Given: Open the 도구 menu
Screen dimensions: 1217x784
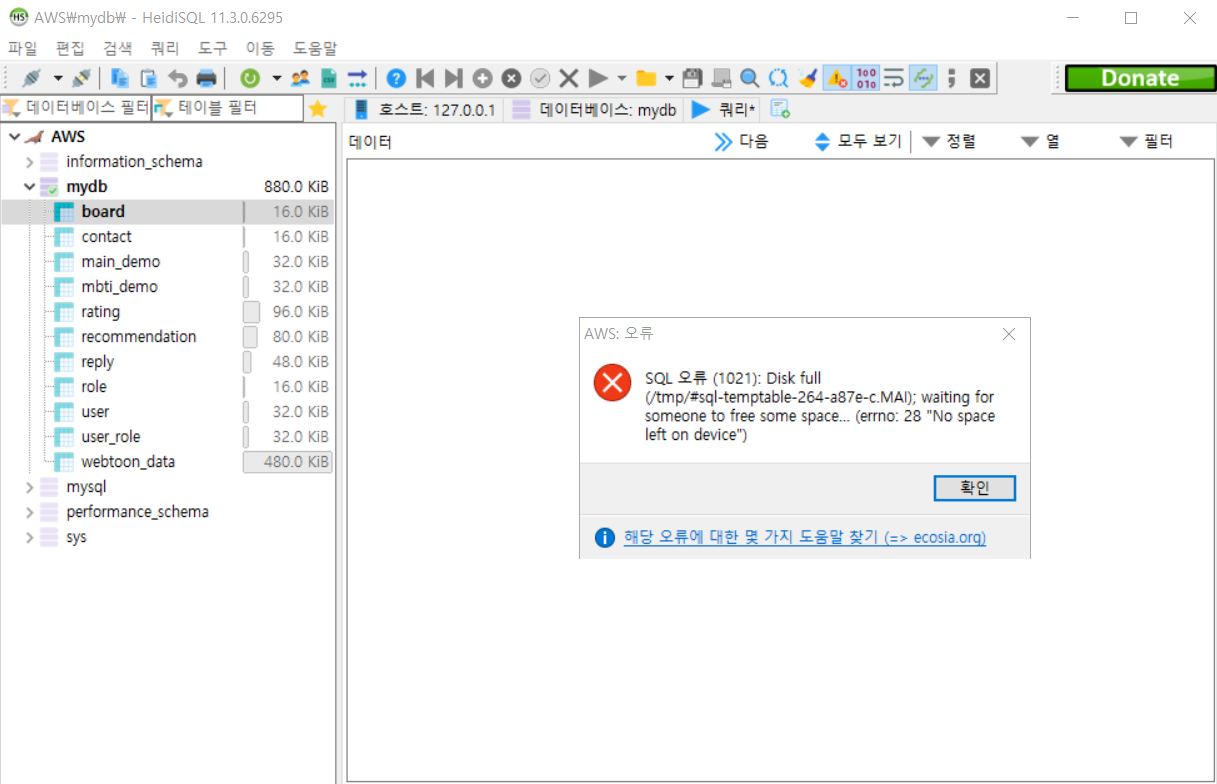Looking at the screenshot, I should (212, 48).
